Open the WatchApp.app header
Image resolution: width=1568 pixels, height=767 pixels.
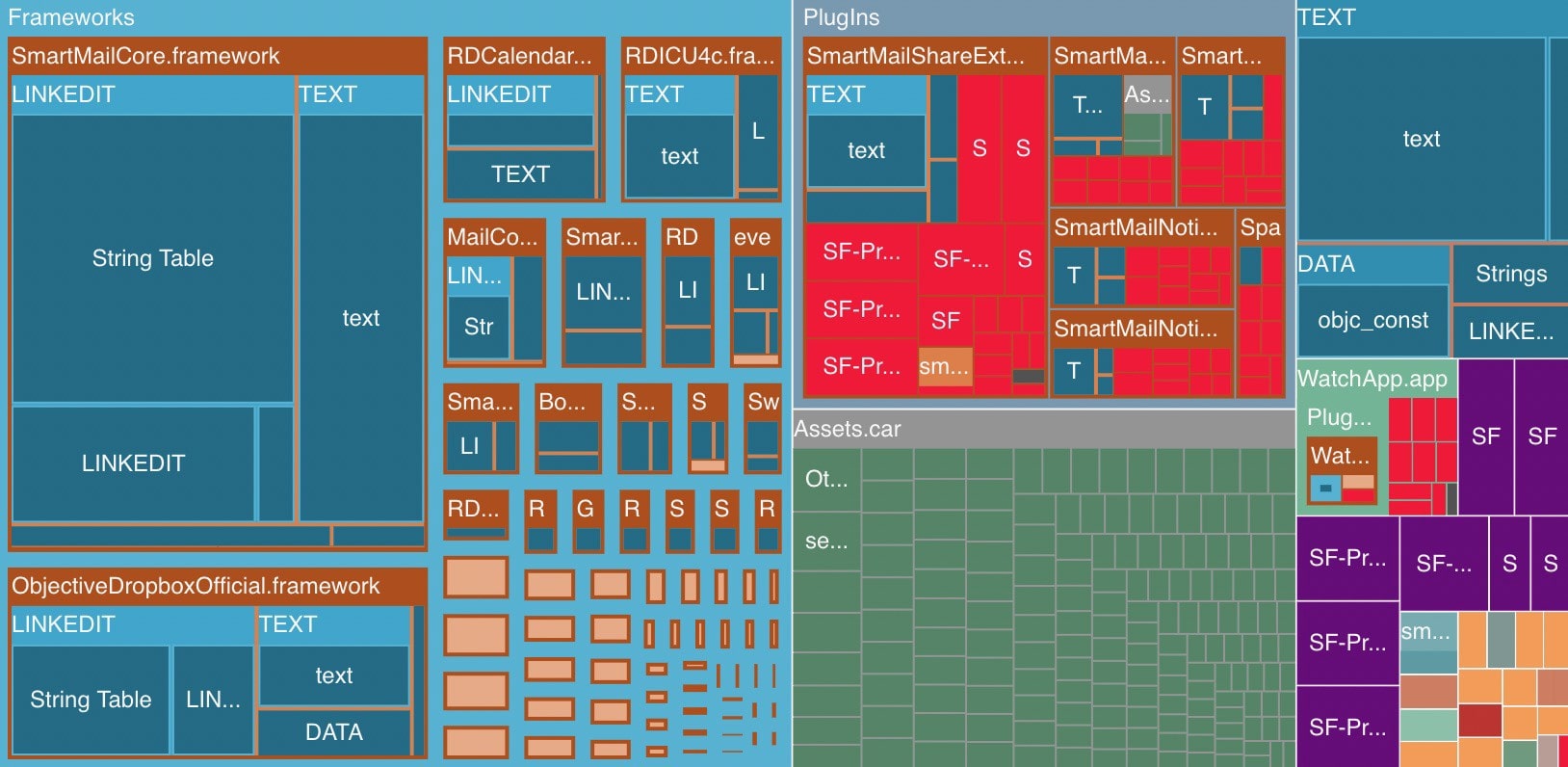coord(1372,379)
